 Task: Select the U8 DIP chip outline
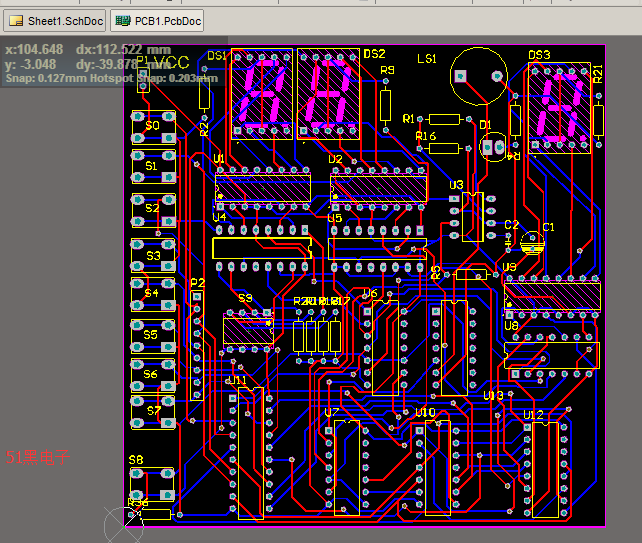[x=552, y=355]
